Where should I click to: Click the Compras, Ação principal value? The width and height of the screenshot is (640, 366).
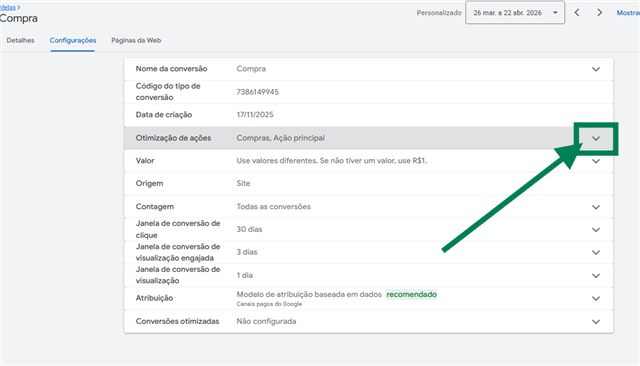(x=280, y=138)
